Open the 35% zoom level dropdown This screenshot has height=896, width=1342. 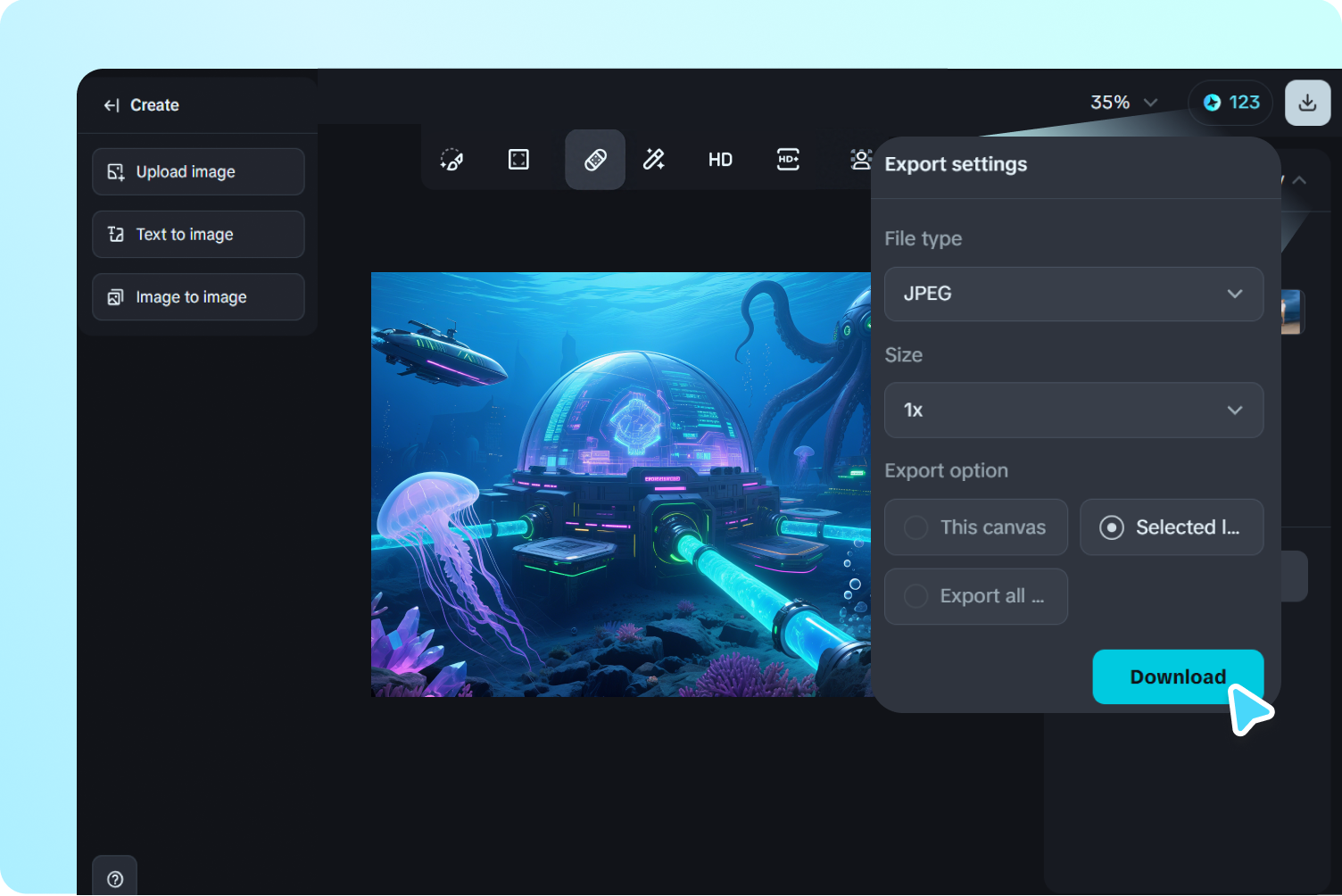tap(1123, 103)
